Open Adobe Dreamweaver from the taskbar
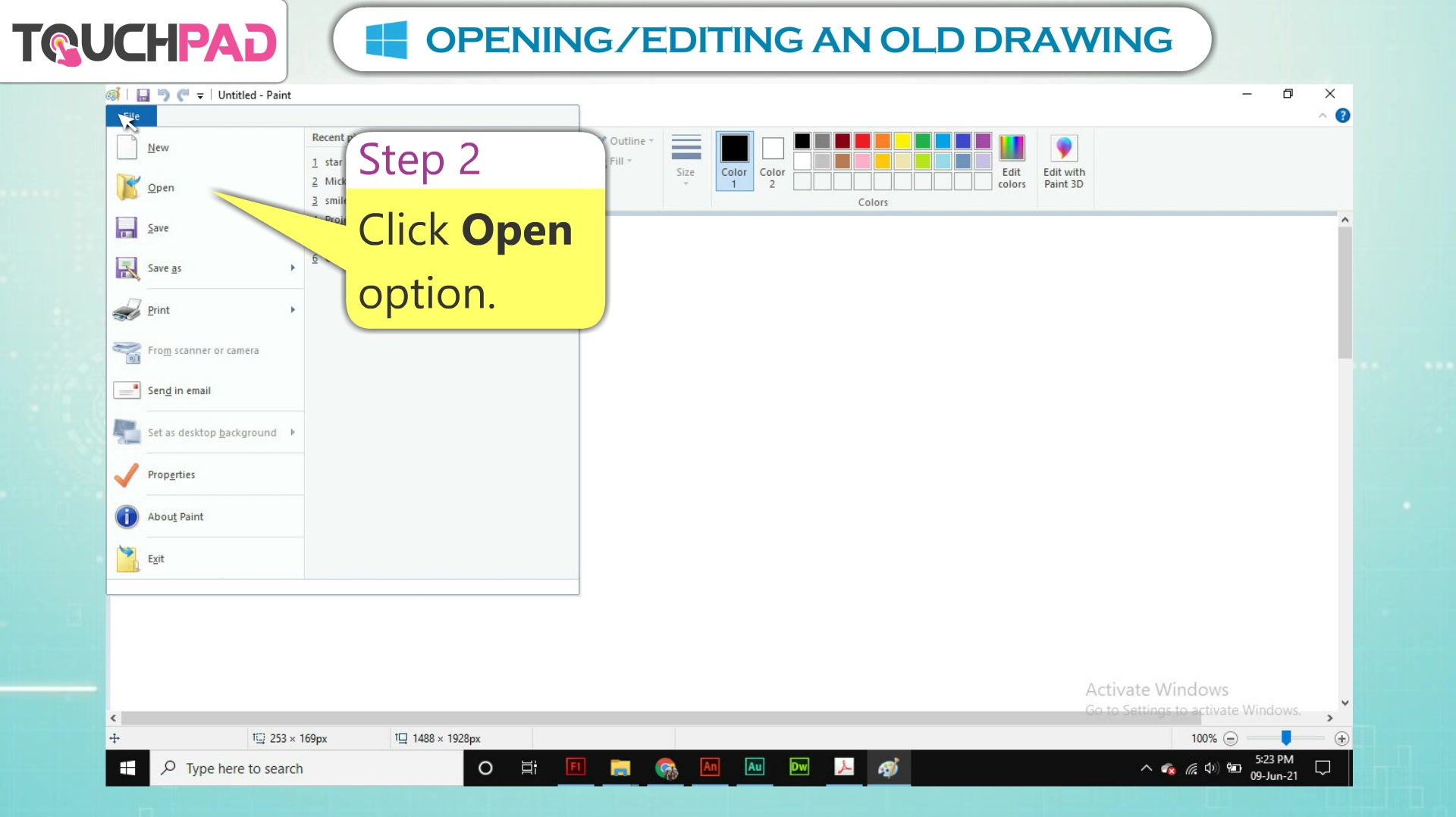Screen dimensions: 1456x817 799,767
